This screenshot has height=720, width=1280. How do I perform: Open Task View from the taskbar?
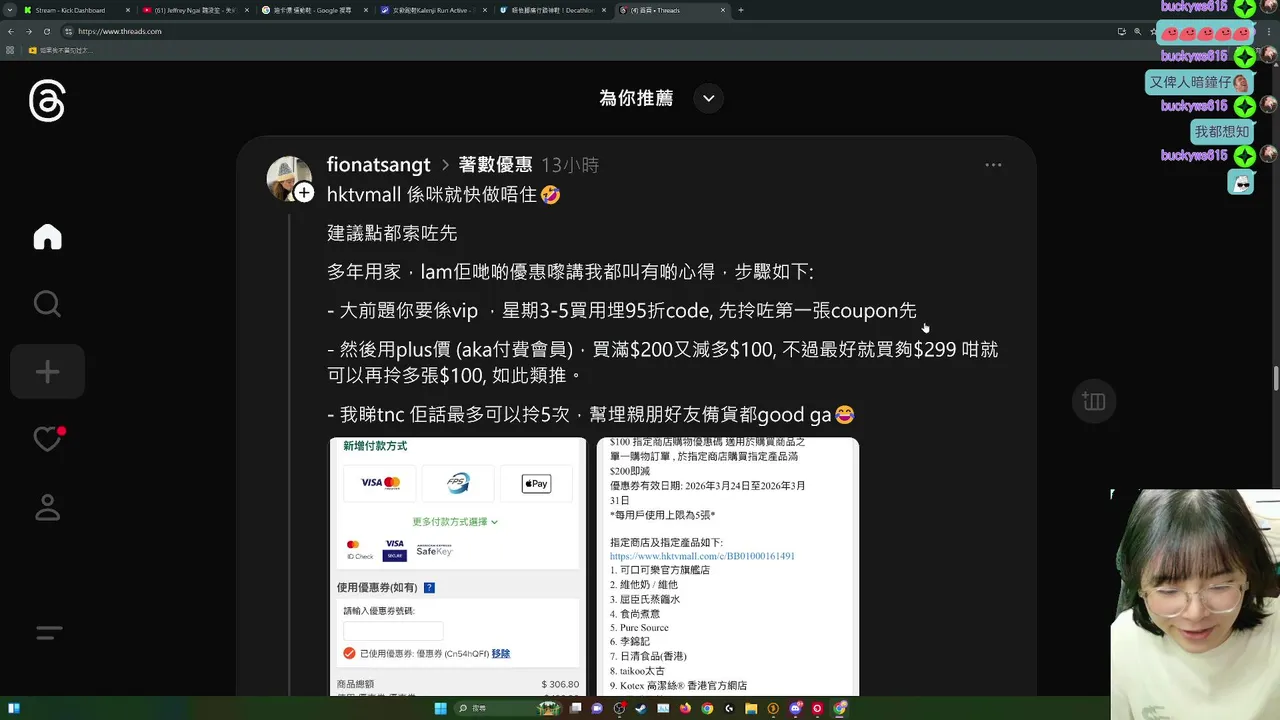click(575, 708)
